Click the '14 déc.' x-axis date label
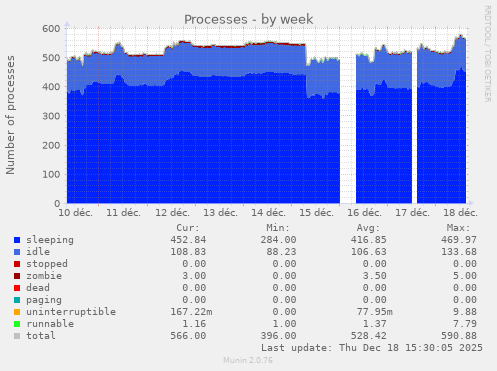This screenshot has width=497, height=371. (268, 213)
